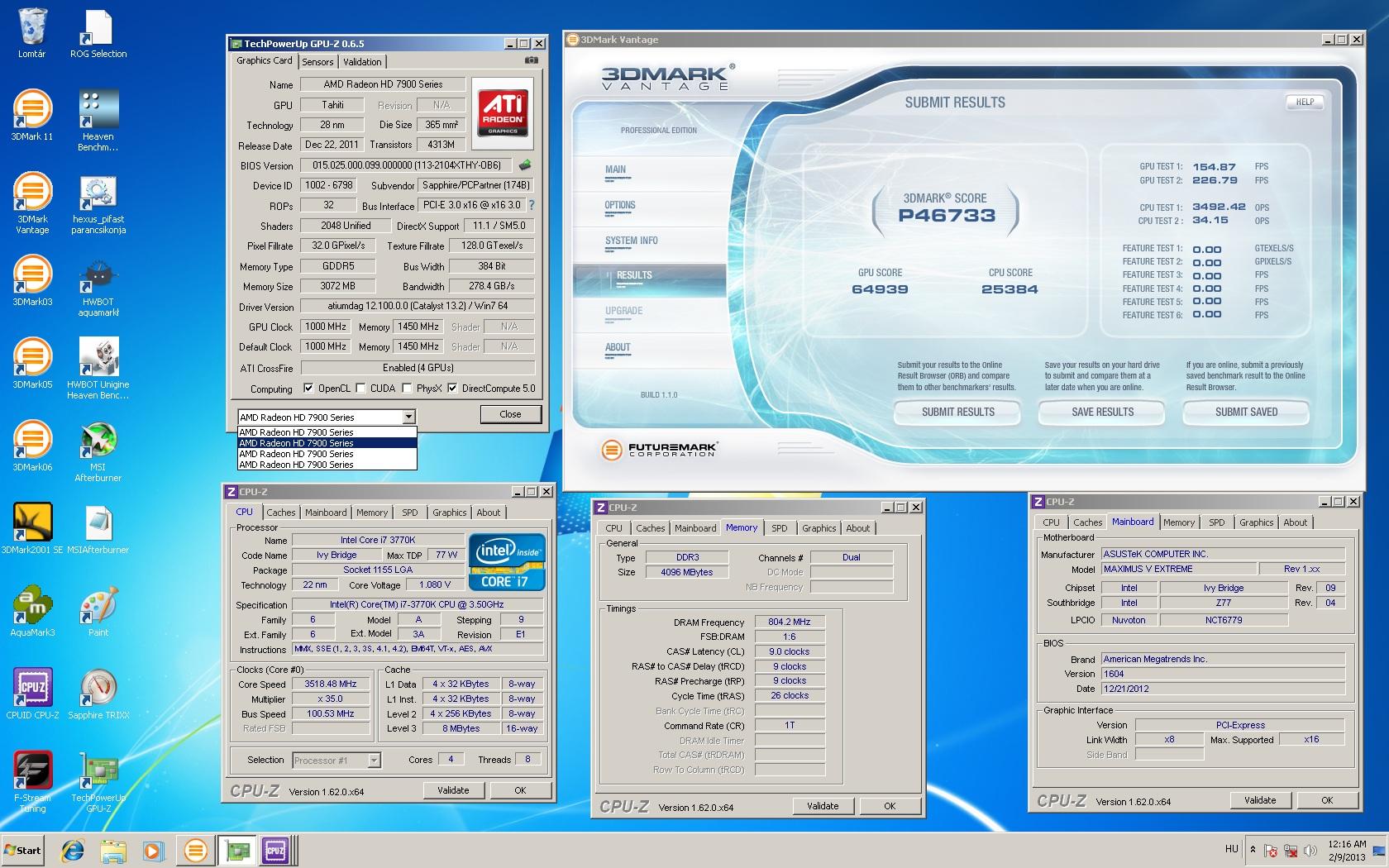
Task: Launch the 3DMark03 desktop shortcut
Action: [x=31, y=281]
